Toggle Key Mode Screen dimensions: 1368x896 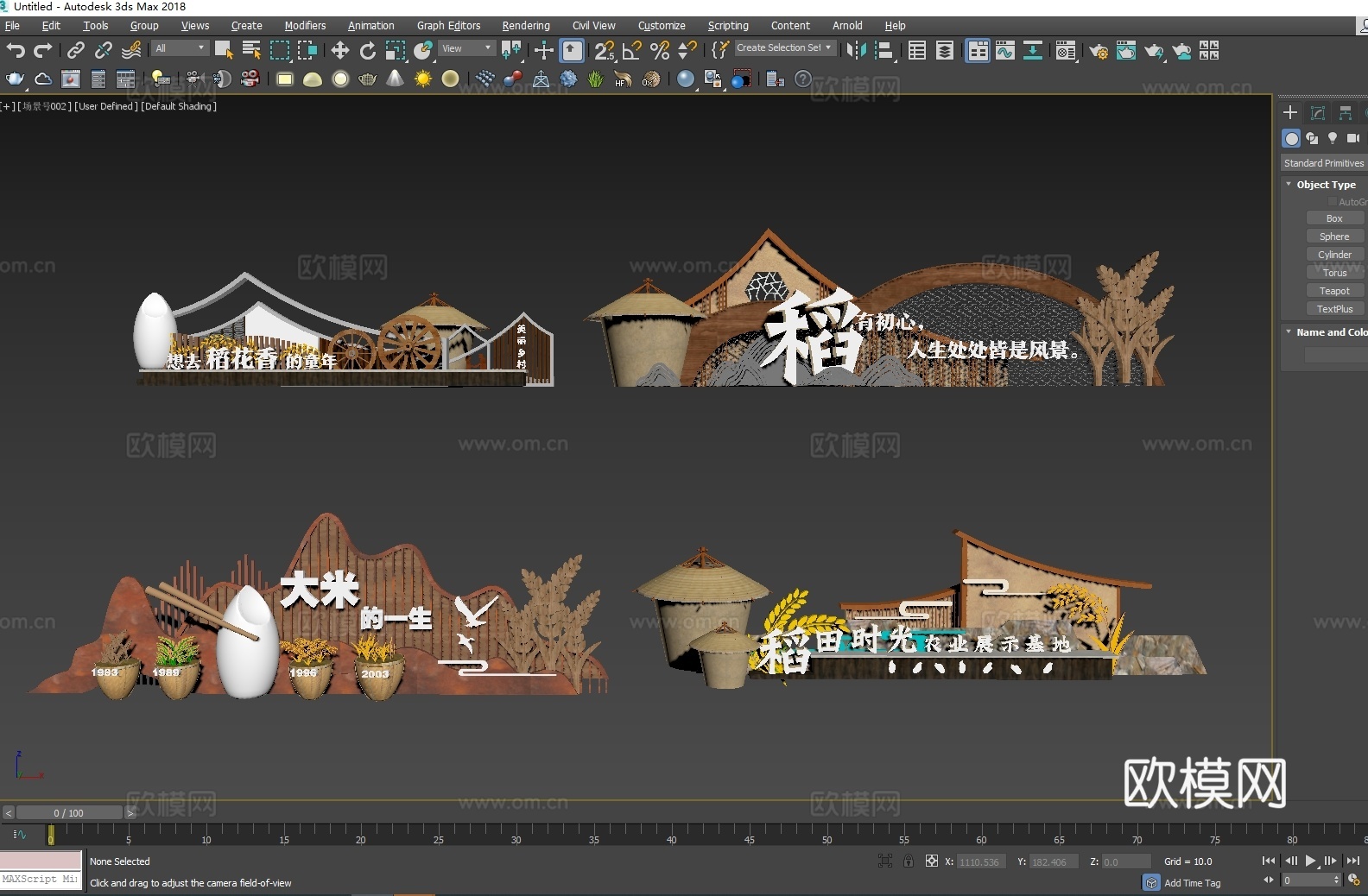click(1269, 880)
